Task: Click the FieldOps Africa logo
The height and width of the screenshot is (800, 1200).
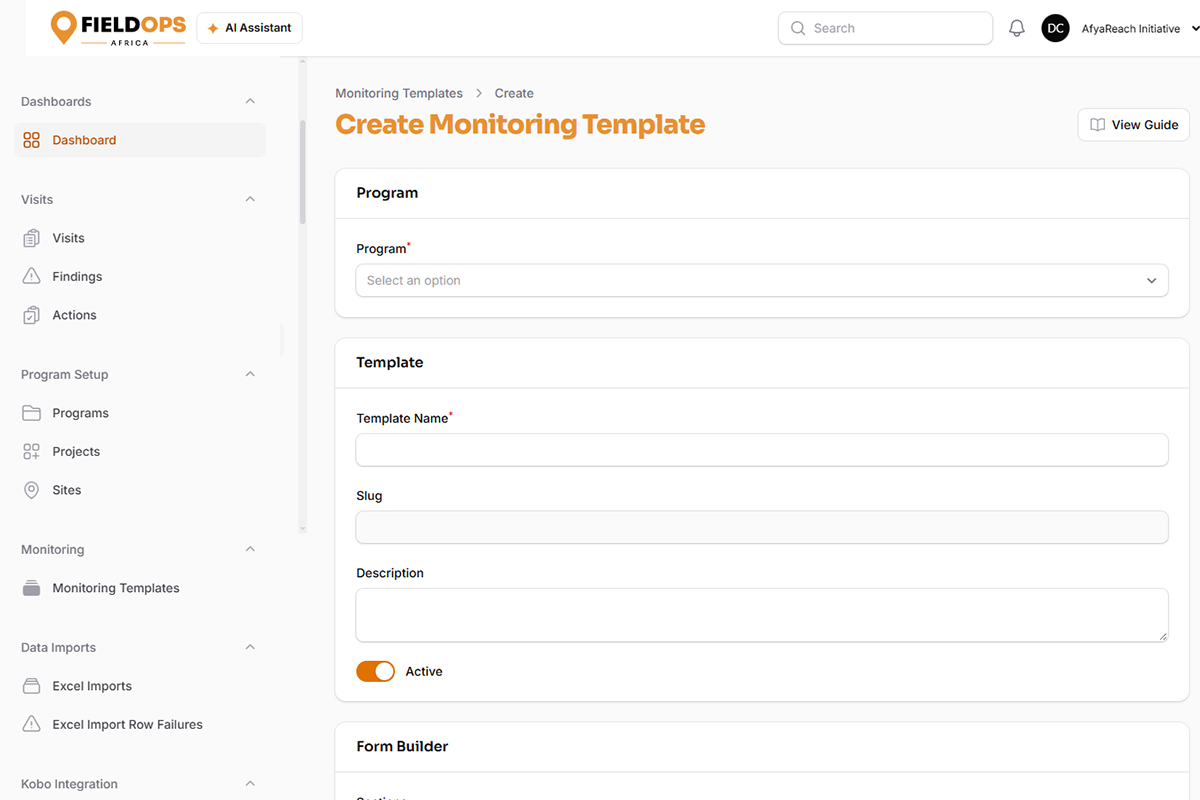Action: pyautogui.click(x=118, y=28)
